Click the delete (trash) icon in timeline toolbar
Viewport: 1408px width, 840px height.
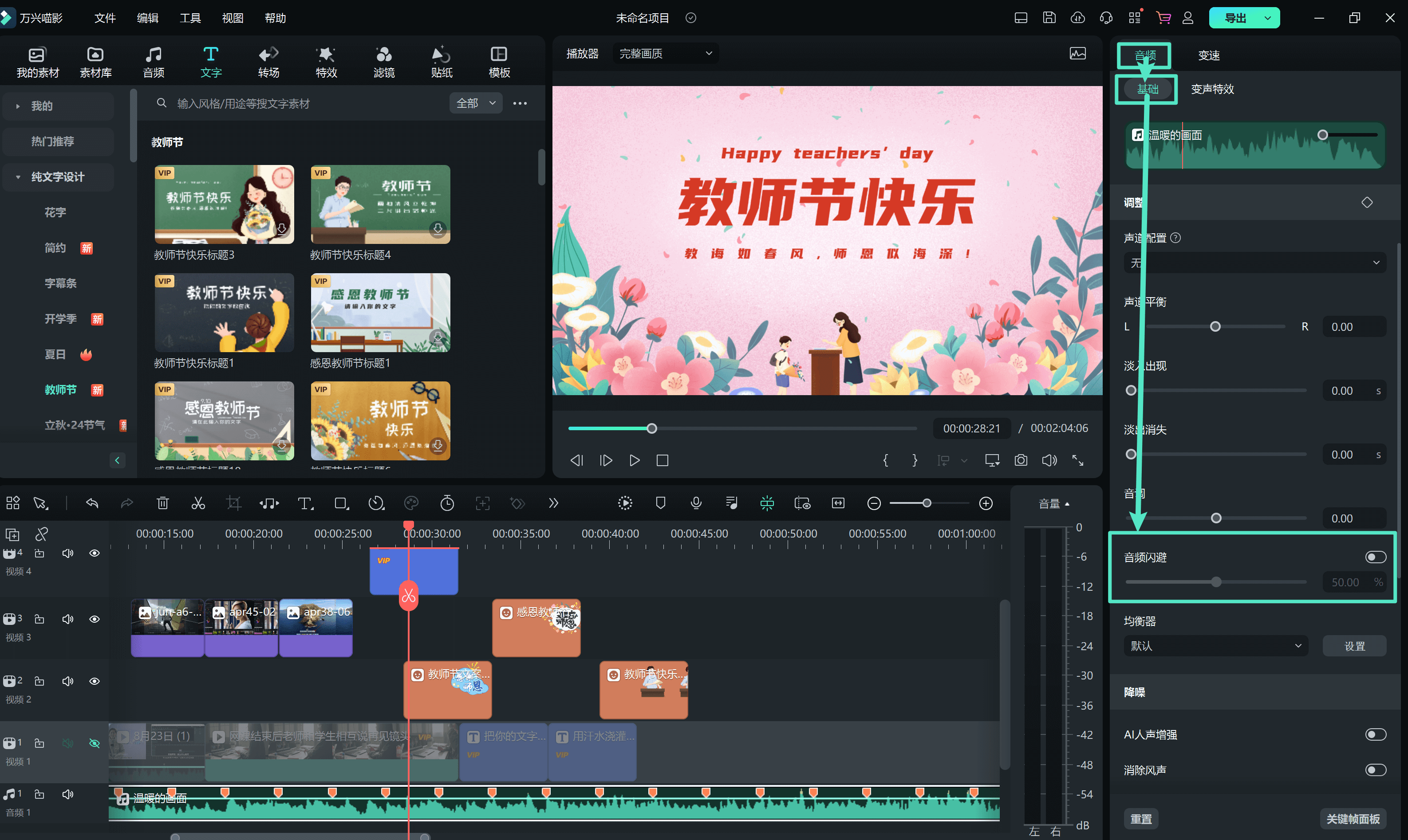[162, 503]
